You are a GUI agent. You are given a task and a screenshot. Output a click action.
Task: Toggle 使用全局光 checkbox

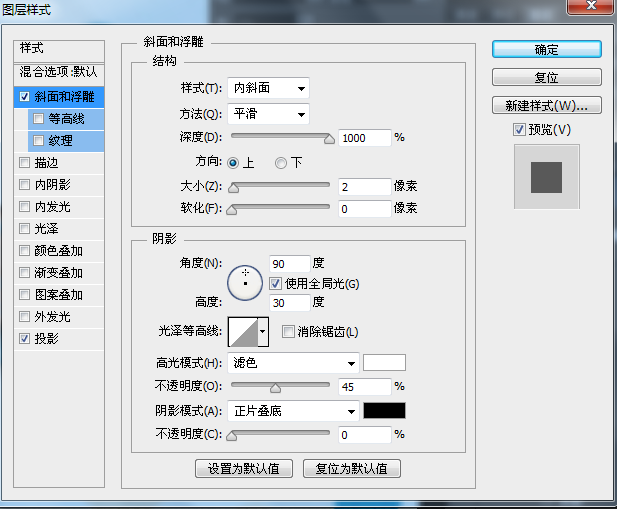coord(276,284)
